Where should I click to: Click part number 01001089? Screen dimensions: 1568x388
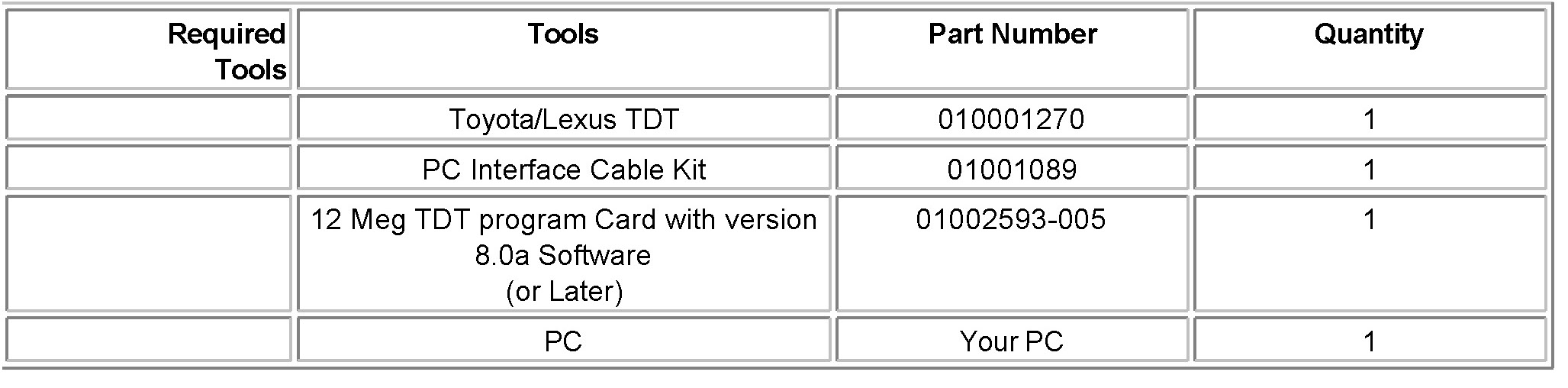click(1012, 170)
